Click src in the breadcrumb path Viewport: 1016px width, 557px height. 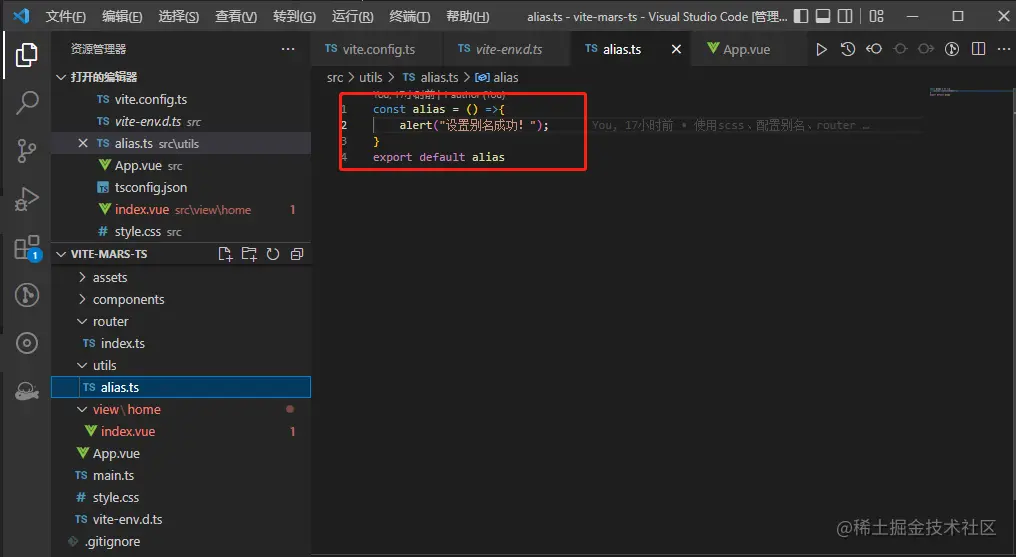coord(335,78)
